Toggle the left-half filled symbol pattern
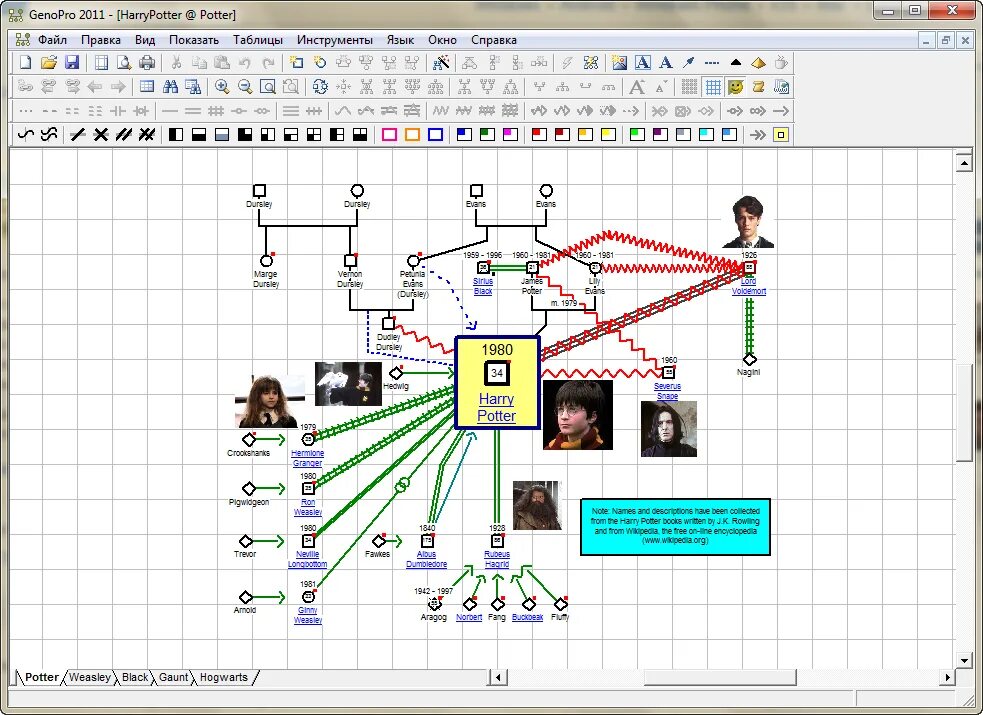The height and width of the screenshot is (715, 983). (176, 134)
